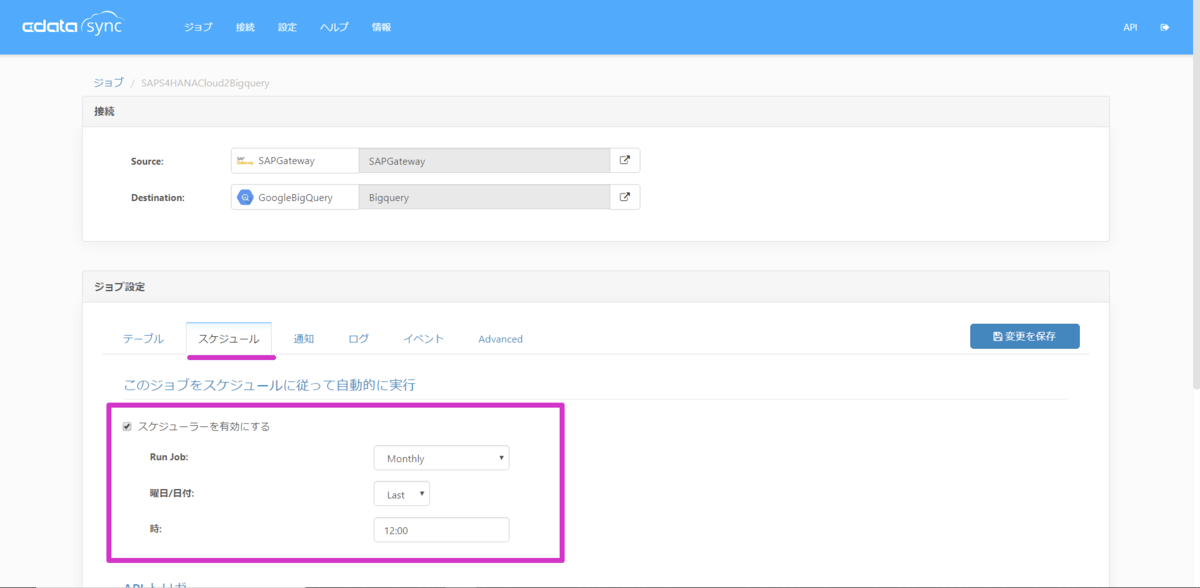Open 設定 menu in top navigation
This screenshot has height=588, width=1200.
287,27
